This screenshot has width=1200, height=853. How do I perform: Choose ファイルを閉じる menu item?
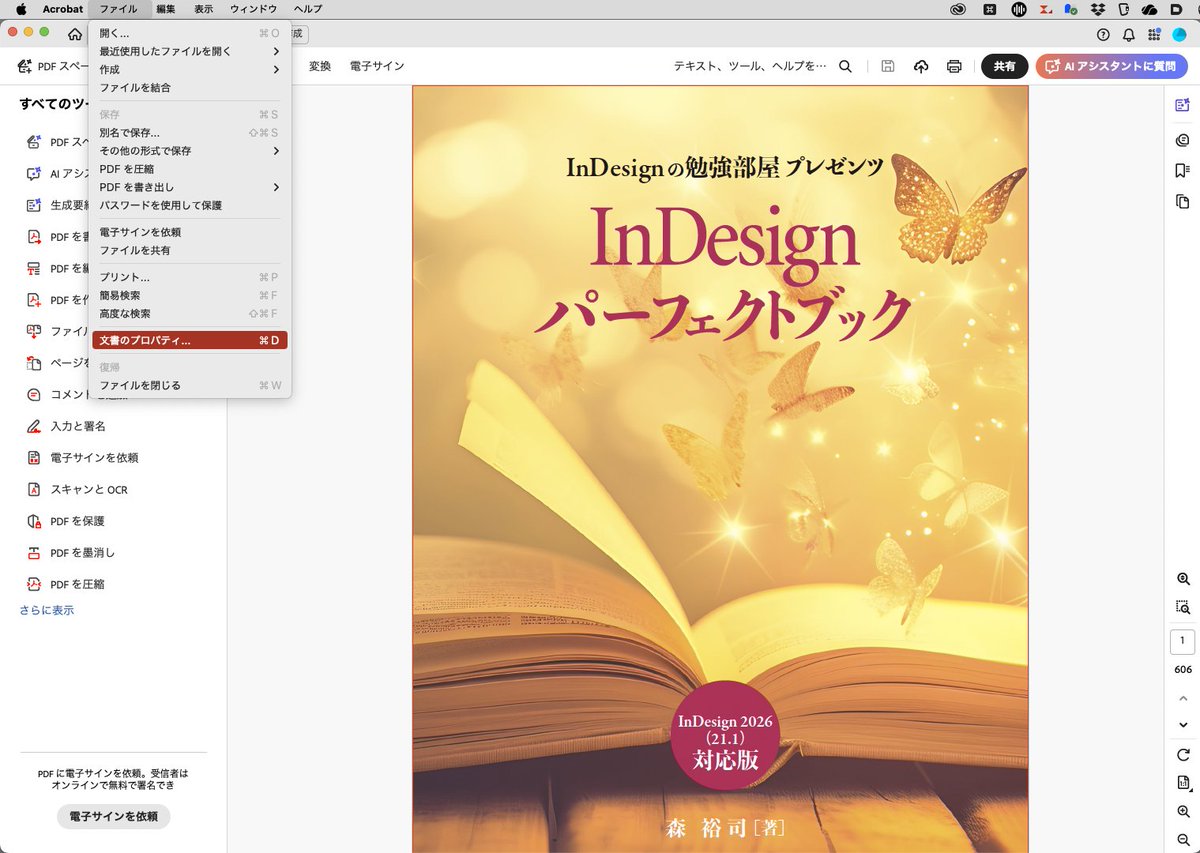[x=190, y=385]
